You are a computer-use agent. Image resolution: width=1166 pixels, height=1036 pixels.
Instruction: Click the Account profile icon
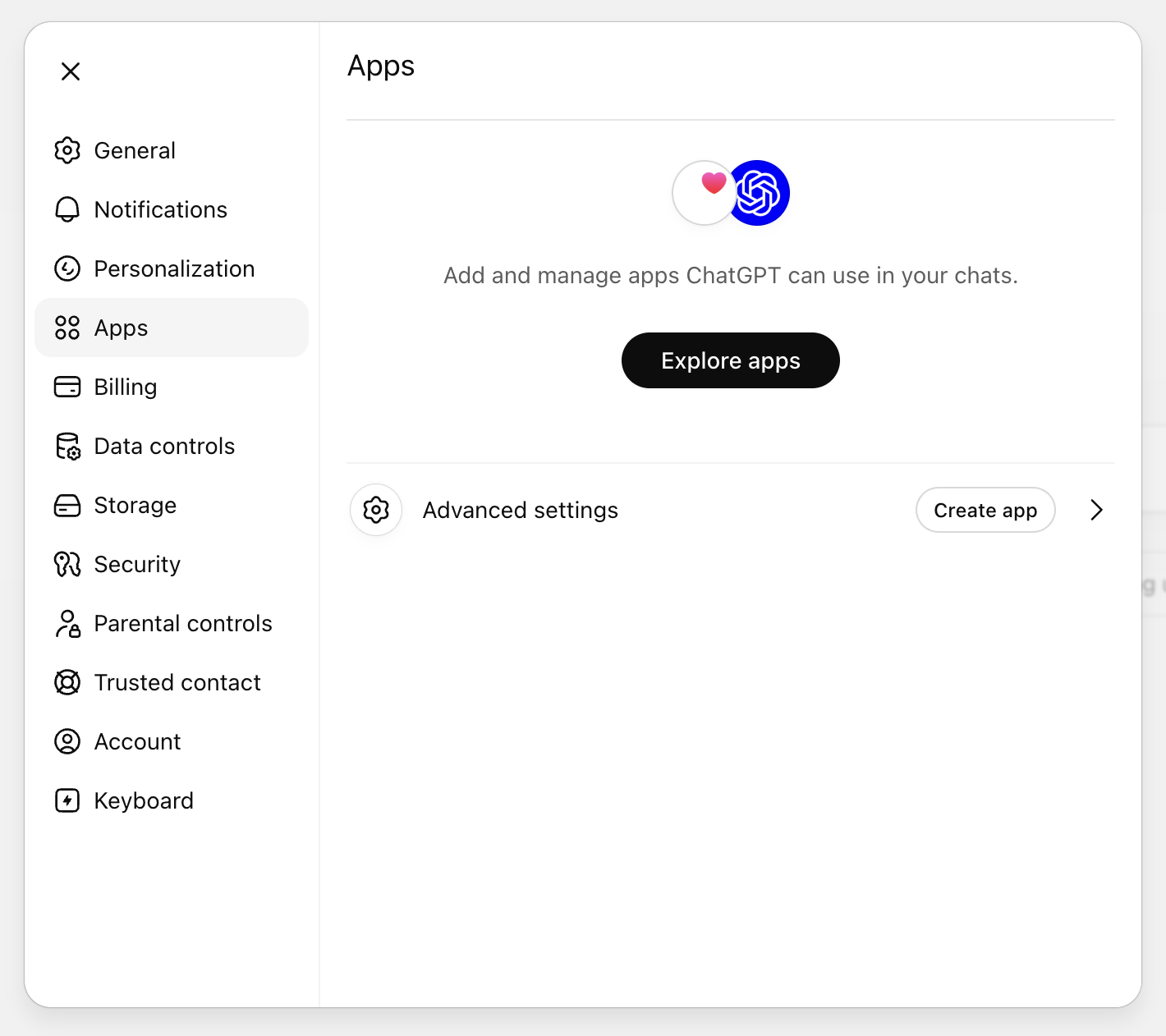[67, 741]
